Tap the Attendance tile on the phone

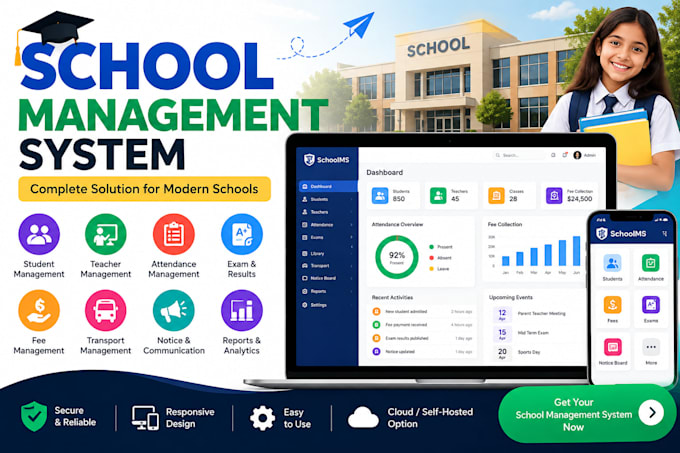pyautogui.click(x=651, y=267)
